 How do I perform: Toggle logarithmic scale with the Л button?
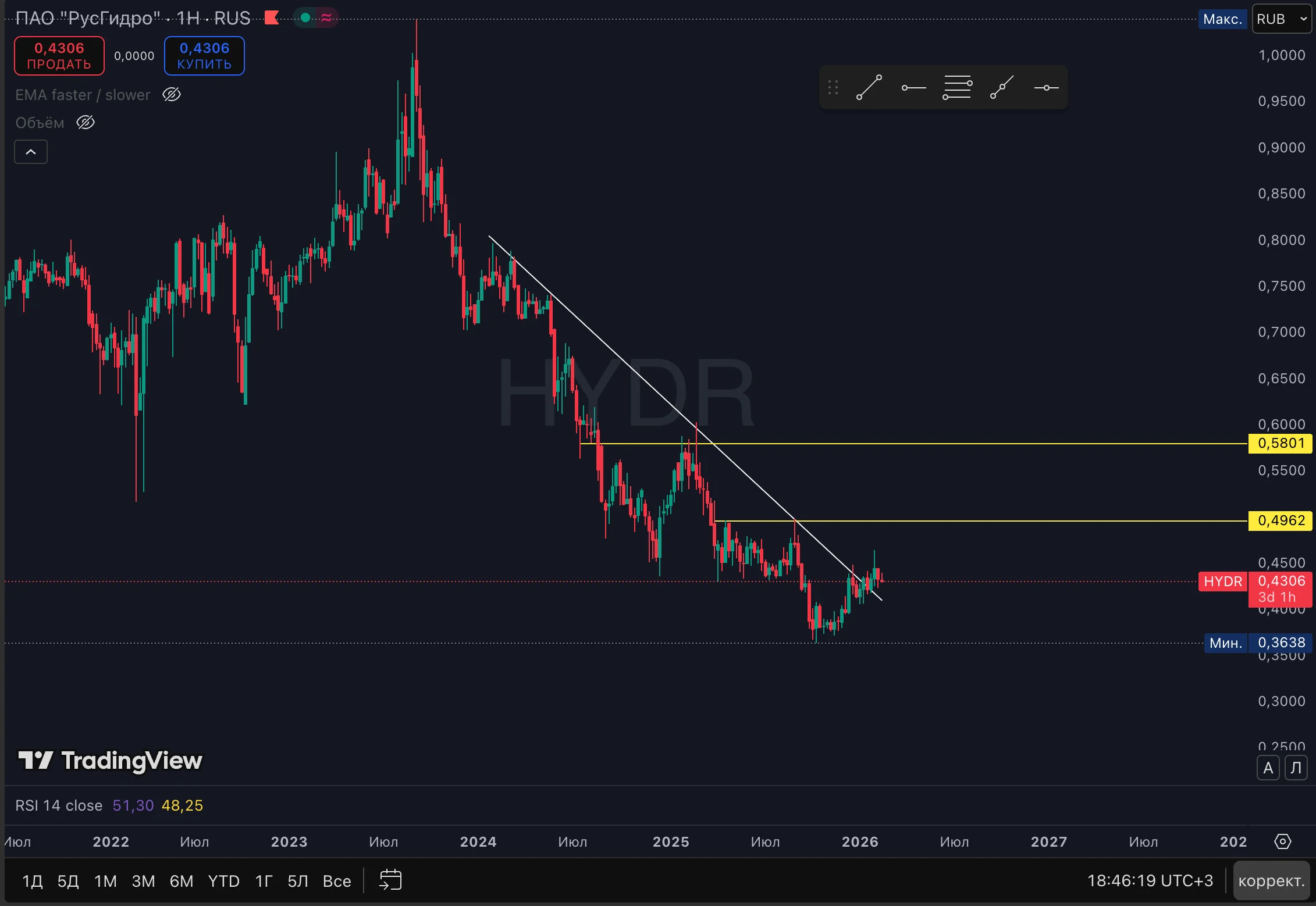(x=1296, y=768)
